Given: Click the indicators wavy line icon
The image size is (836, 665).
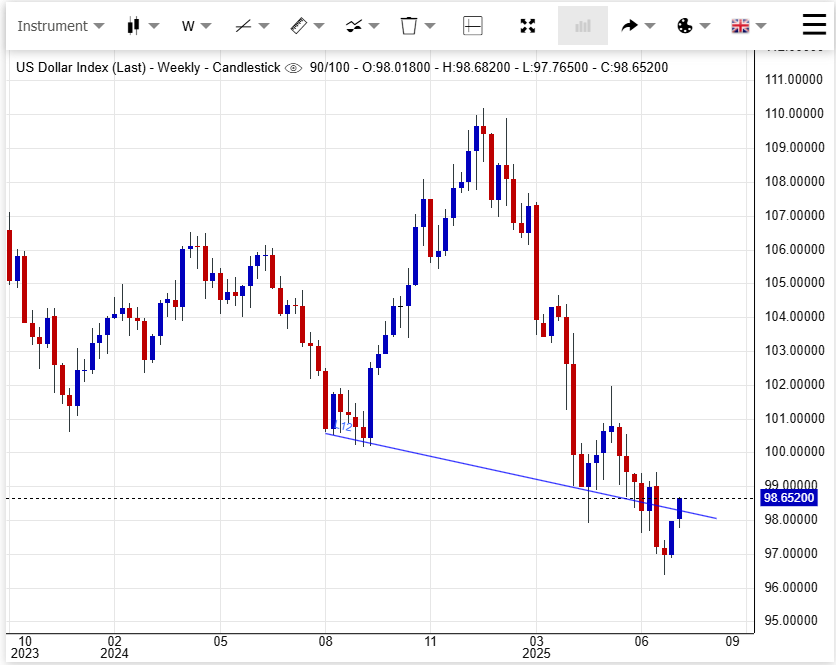Looking at the screenshot, I should pos(353,26).
